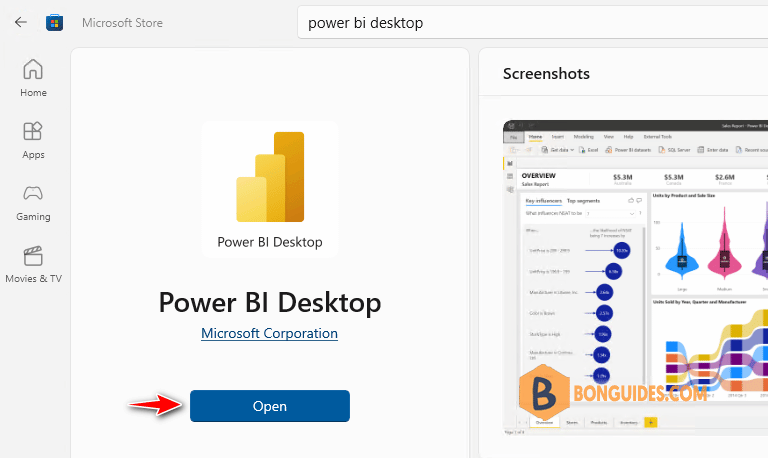
Task: Open the Movies & TV section
Action: tap(33, 265)
